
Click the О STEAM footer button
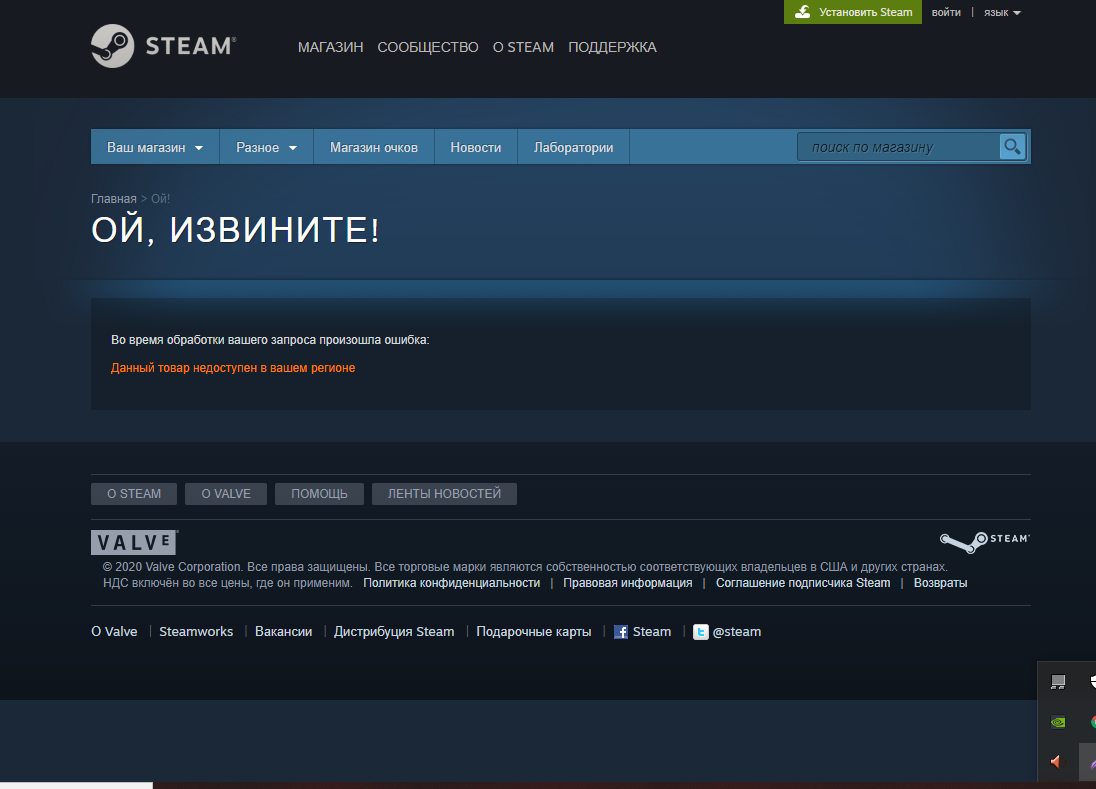pyautogui.click(x=134, y=494)
